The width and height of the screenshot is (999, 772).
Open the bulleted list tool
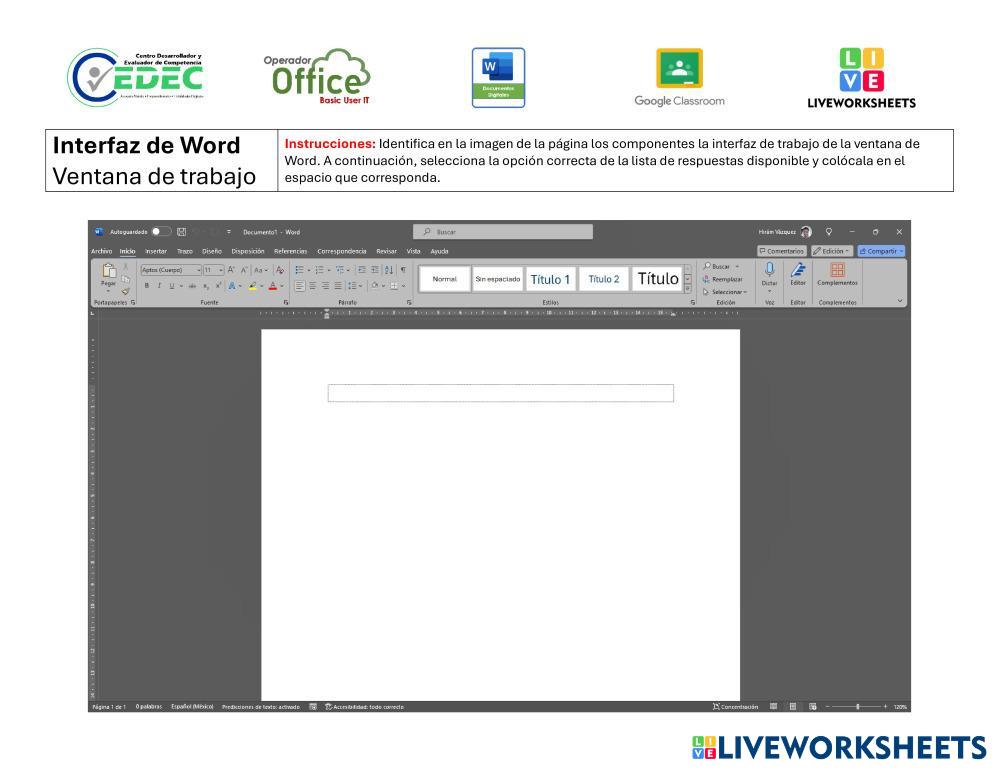pyautogui.click(x=298, y=269)
